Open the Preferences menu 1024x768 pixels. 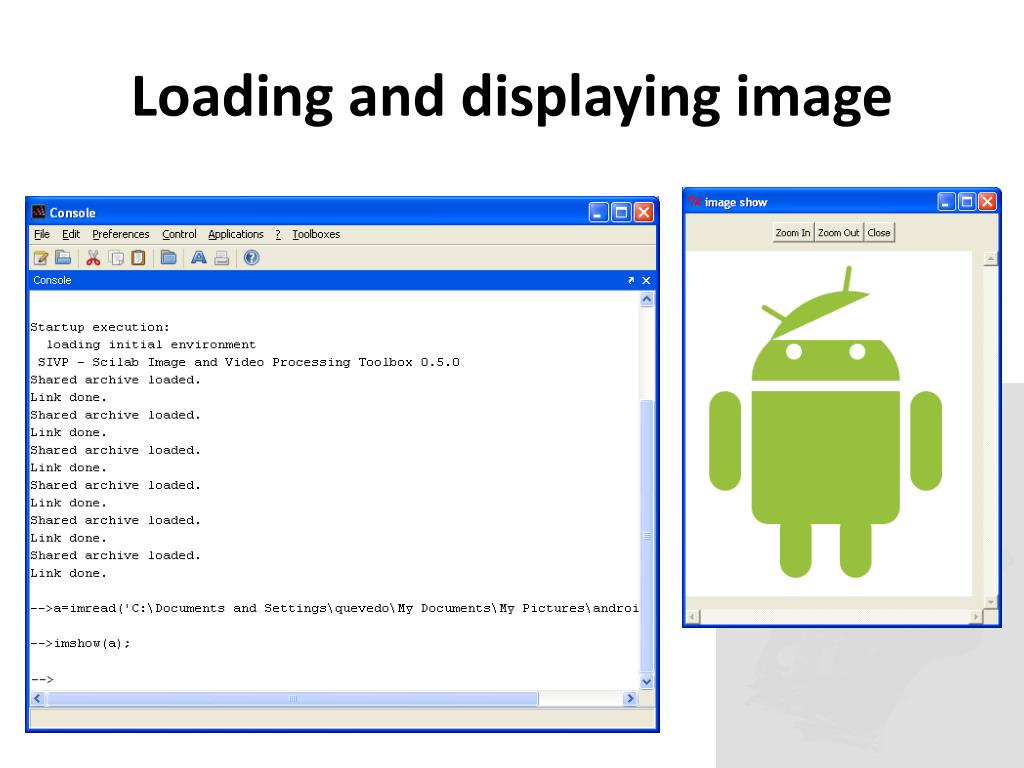point(121,234)
